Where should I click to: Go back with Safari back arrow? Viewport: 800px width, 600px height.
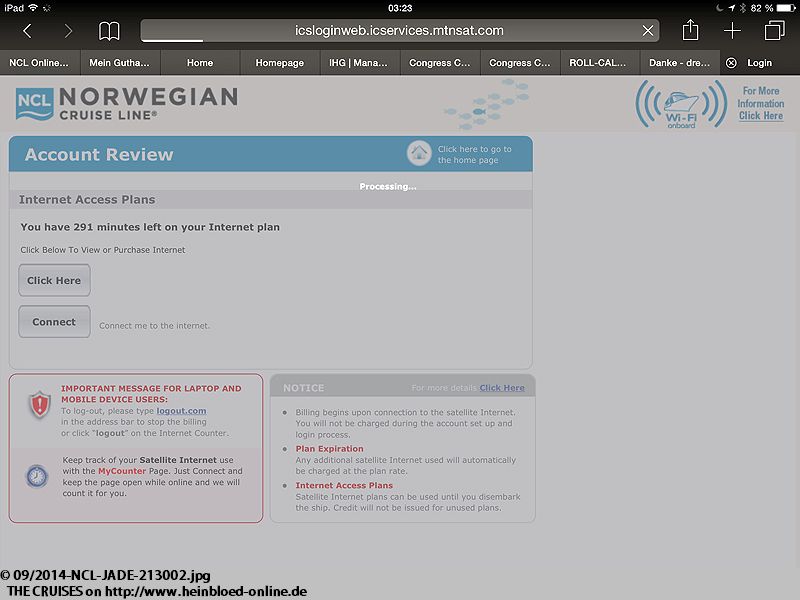point(28,31)
